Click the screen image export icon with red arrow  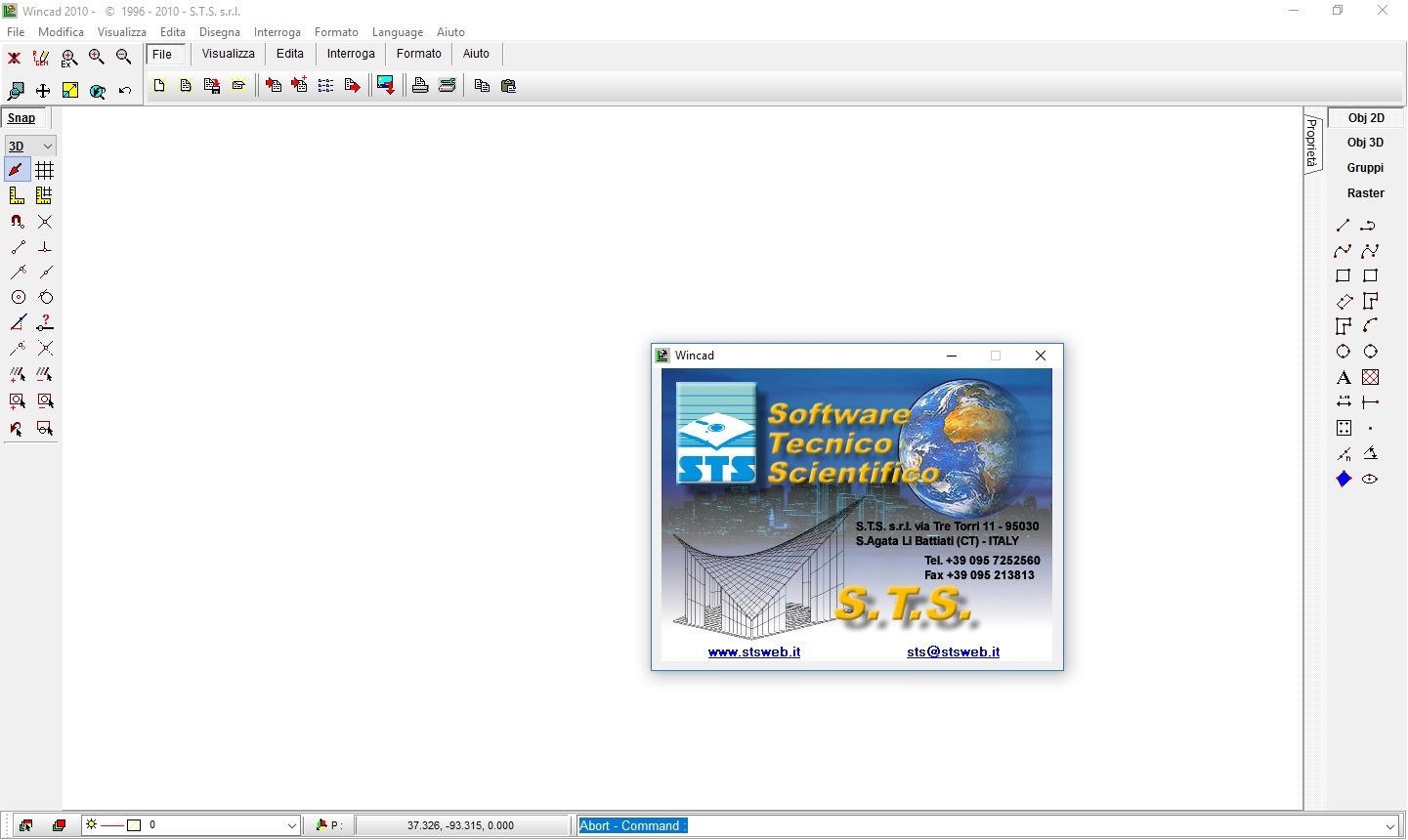click(x=386, y=86)
